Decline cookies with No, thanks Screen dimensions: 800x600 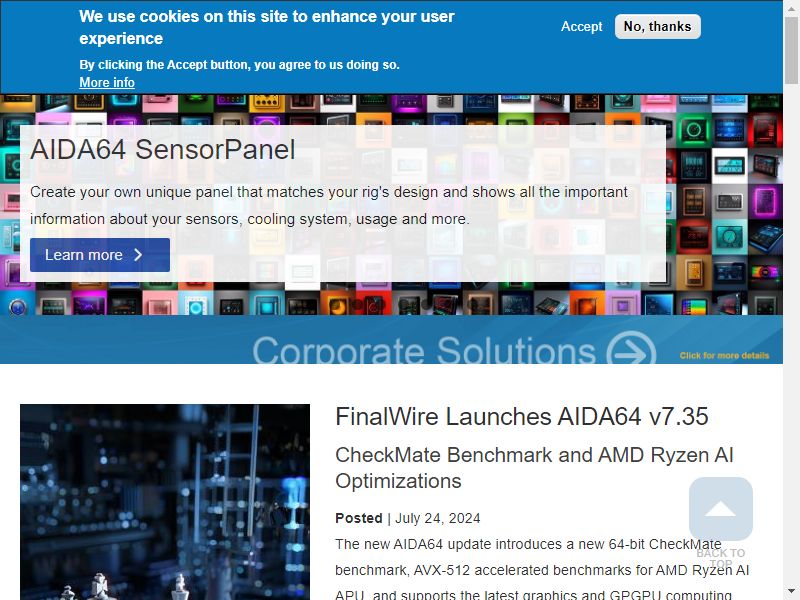pos(658,27)
